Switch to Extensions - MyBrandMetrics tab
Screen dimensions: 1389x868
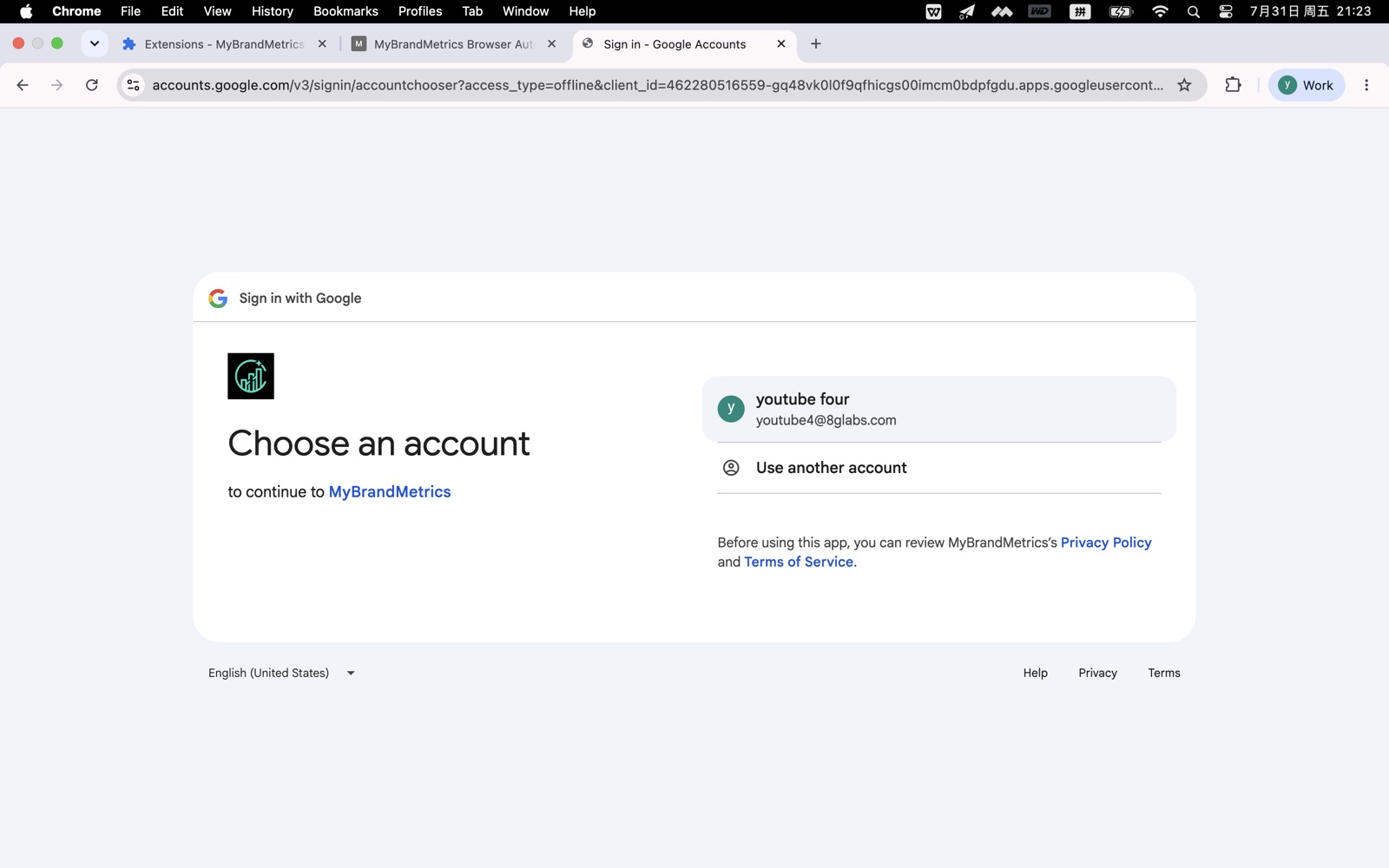tap(225, 44)
